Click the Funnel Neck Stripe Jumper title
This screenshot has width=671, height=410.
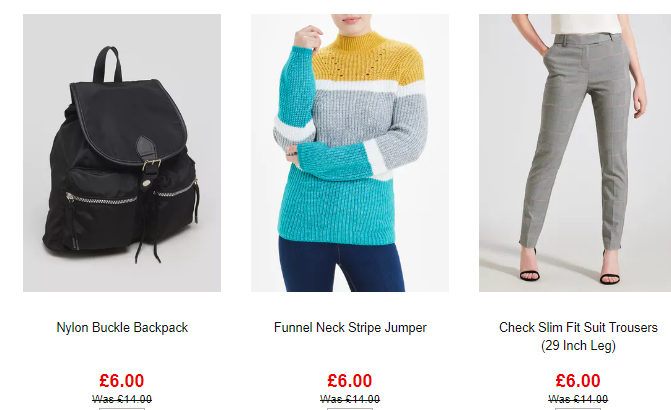[350, 327]
